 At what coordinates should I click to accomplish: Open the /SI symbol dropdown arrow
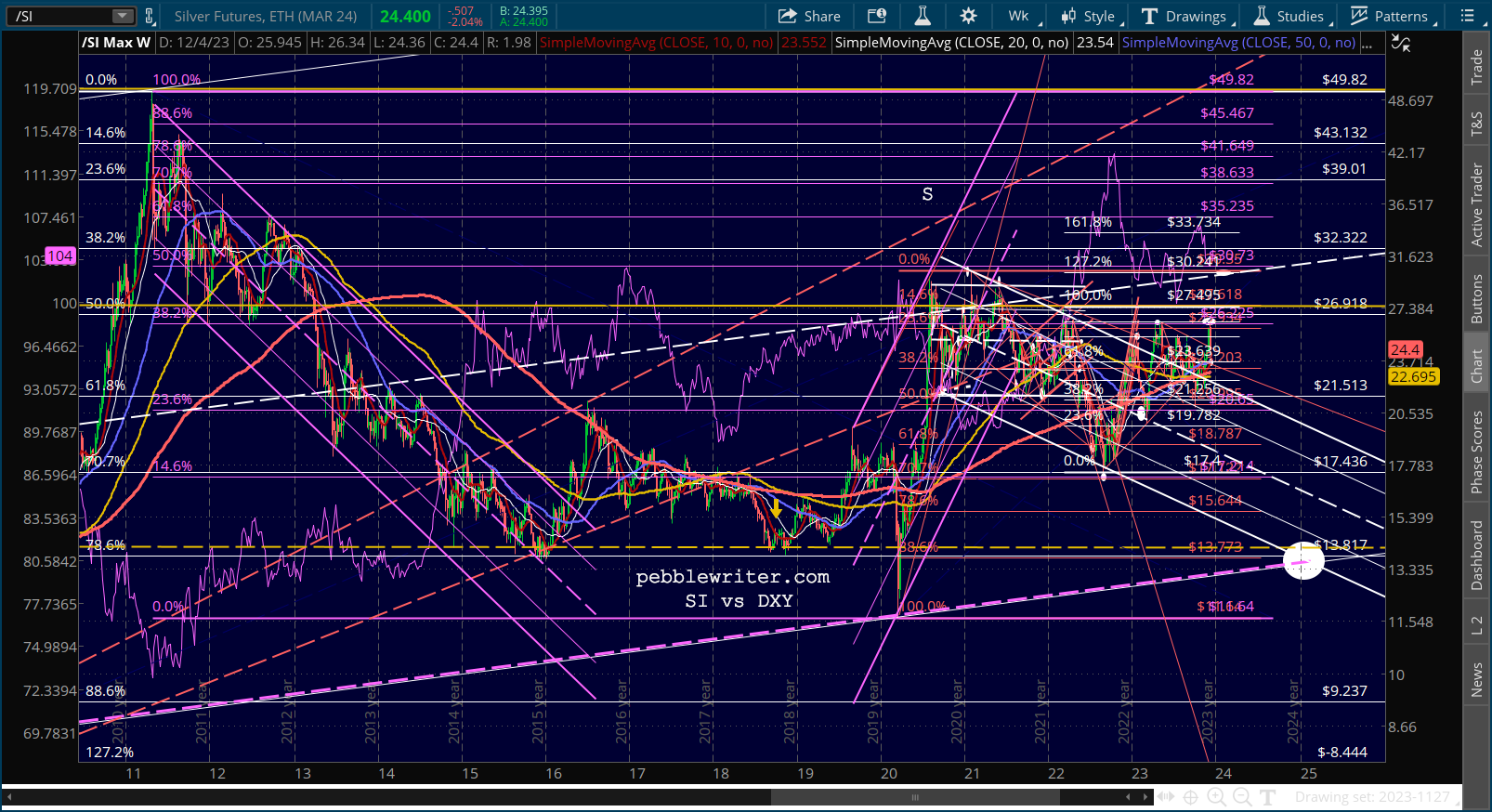pos(123,16)
